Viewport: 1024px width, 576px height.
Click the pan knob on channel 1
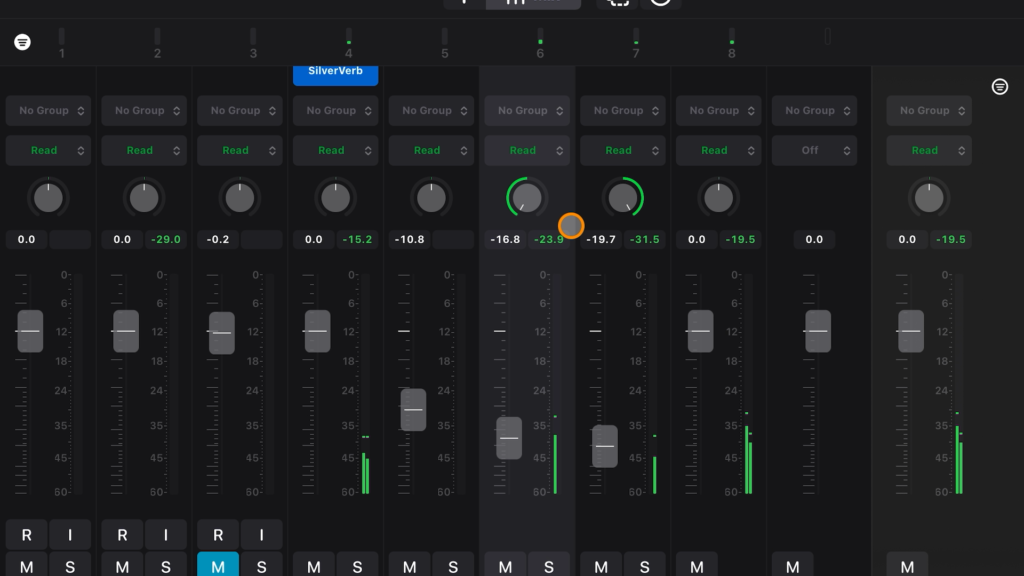tap(48, 198)
